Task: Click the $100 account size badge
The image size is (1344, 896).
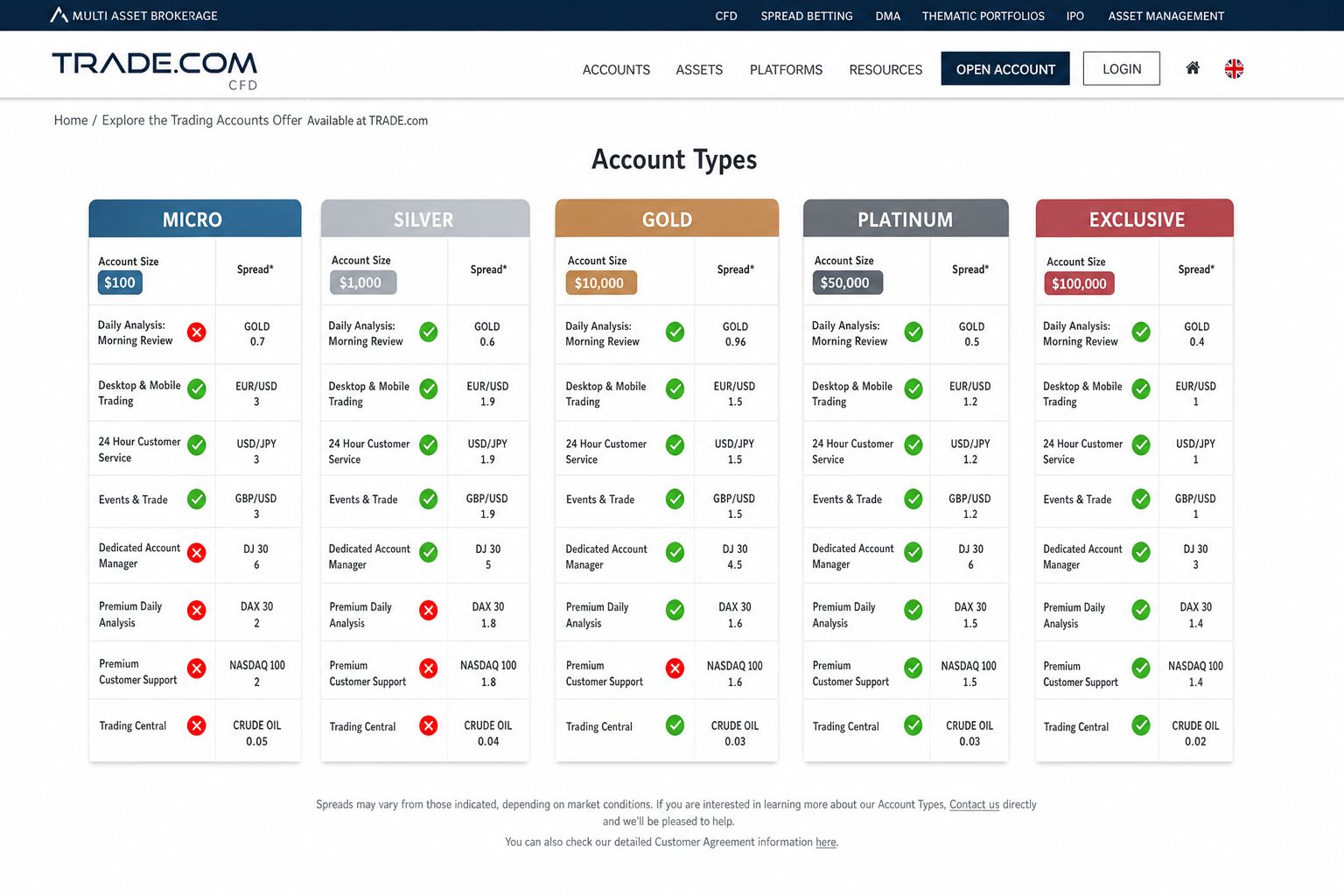Action: tap(120, 283)
